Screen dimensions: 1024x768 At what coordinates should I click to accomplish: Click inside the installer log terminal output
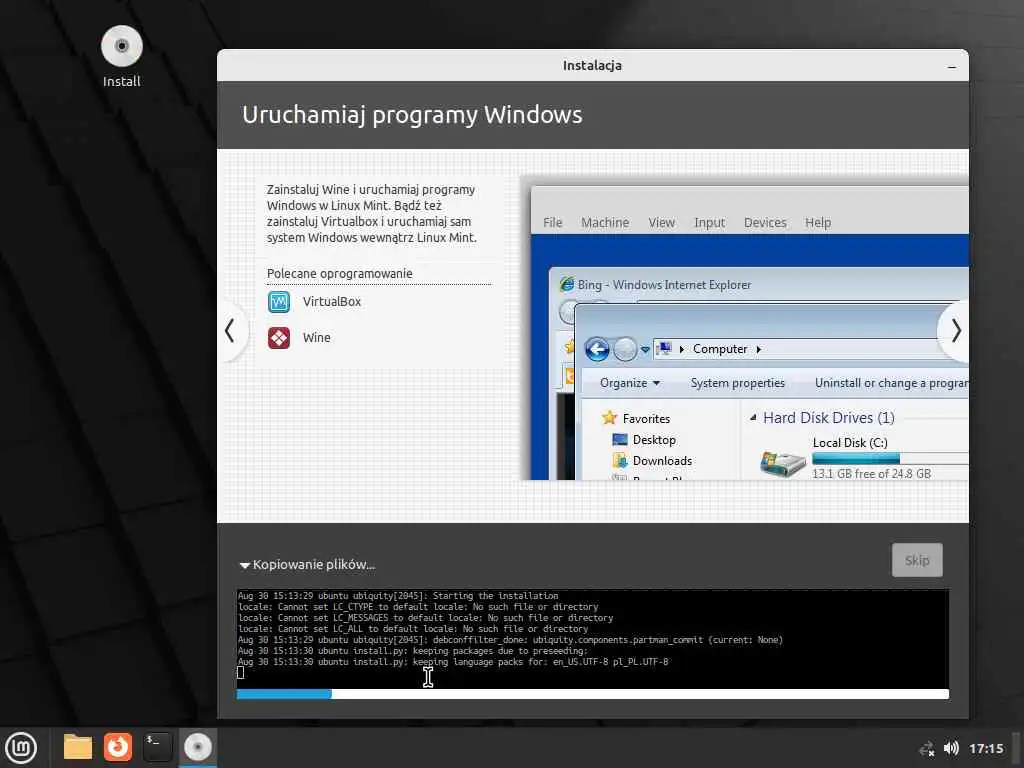coord(592,638)
